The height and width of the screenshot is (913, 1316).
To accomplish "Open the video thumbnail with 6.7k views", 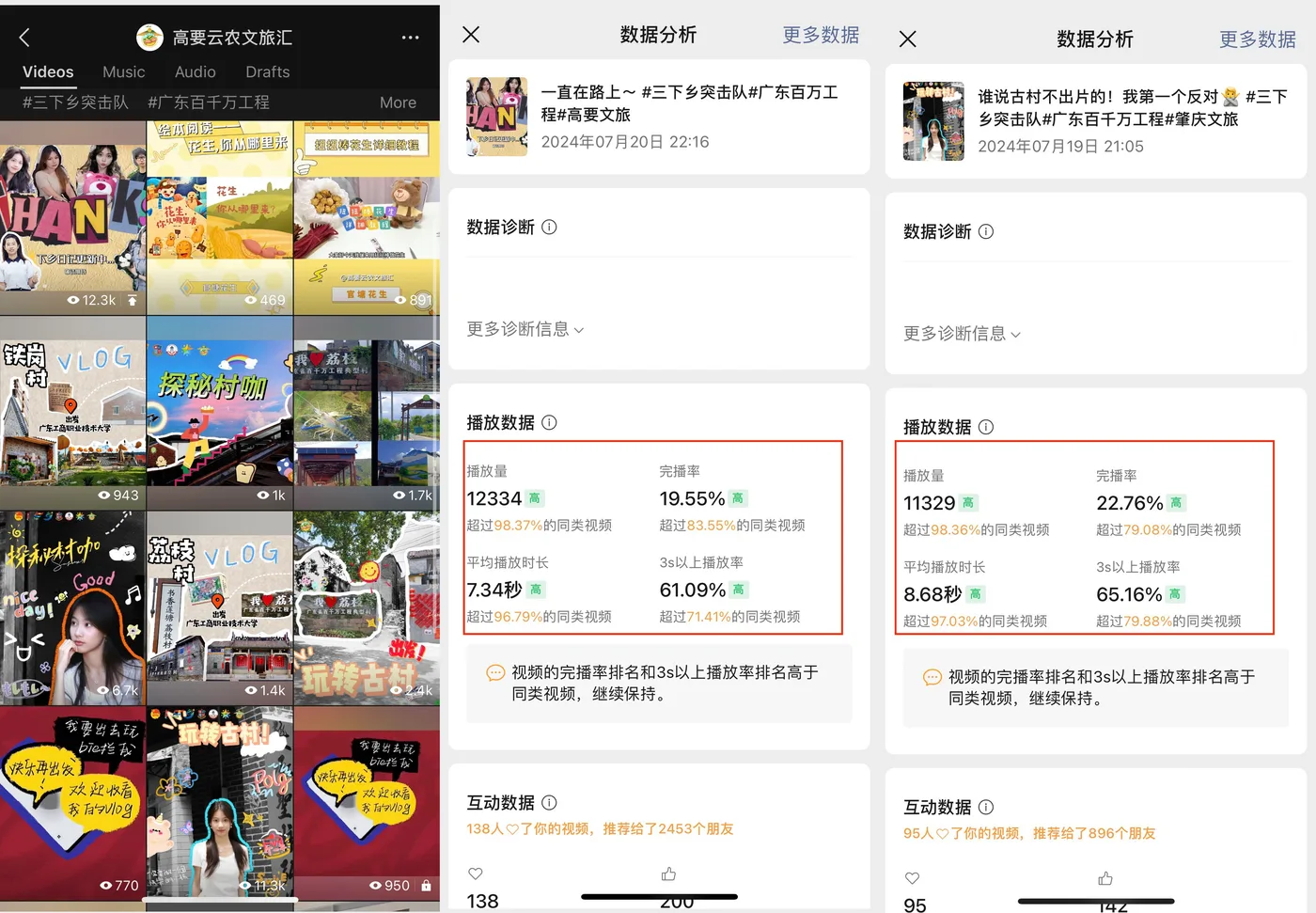I will 72,608.
